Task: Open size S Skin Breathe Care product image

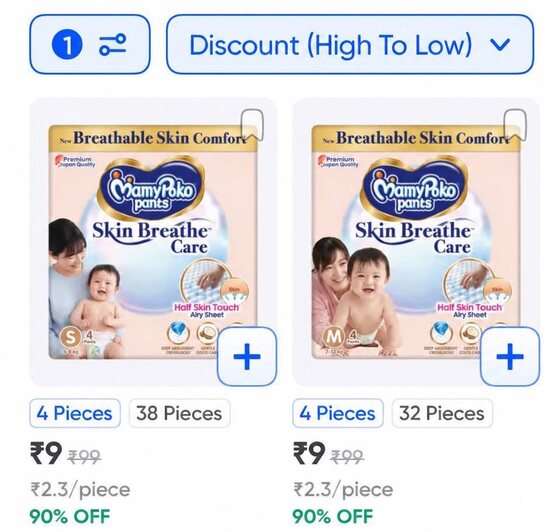Action: (153, 242)
